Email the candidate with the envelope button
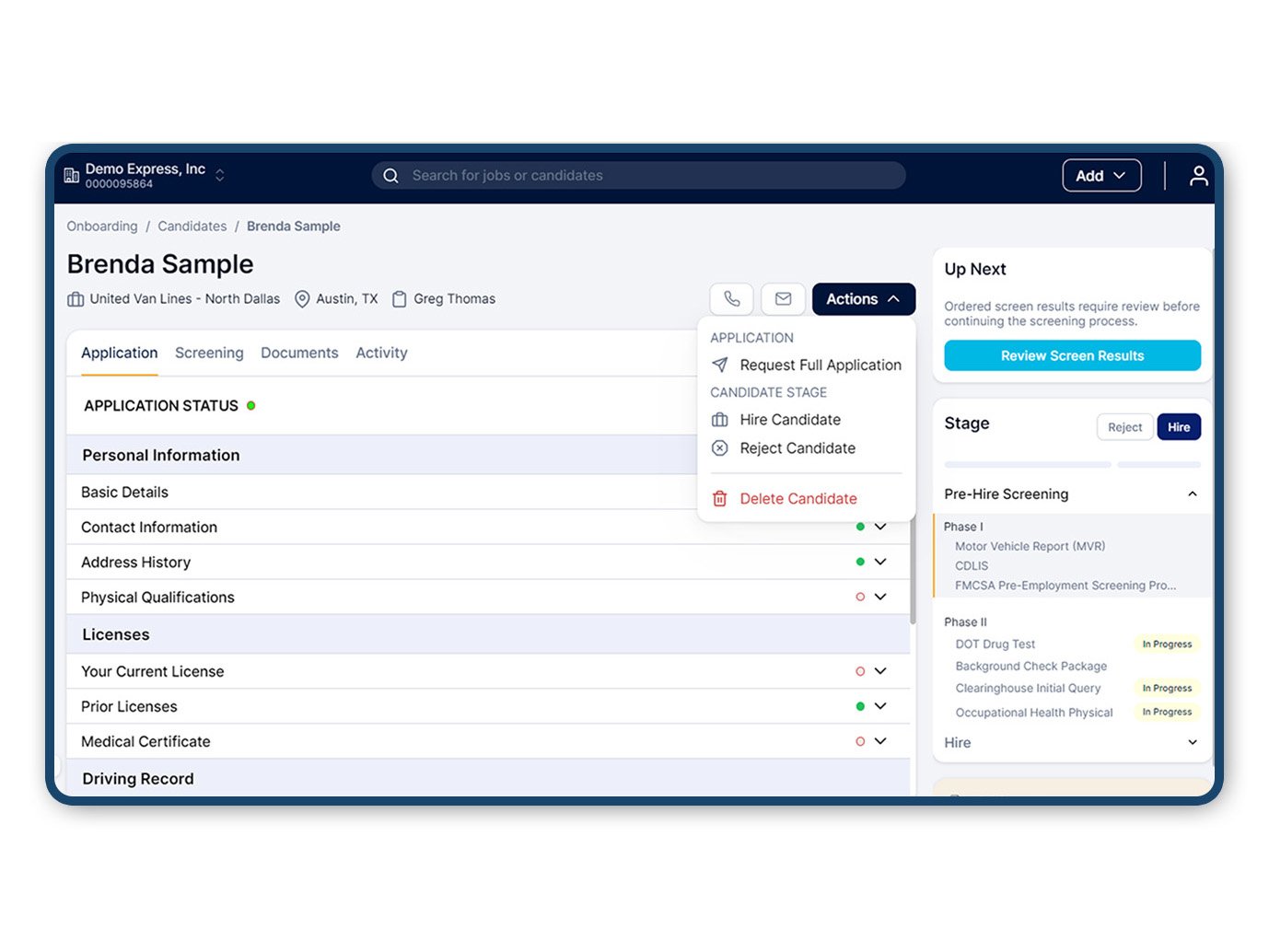This screenshot has height=952, width=1269. coord(784,299)
